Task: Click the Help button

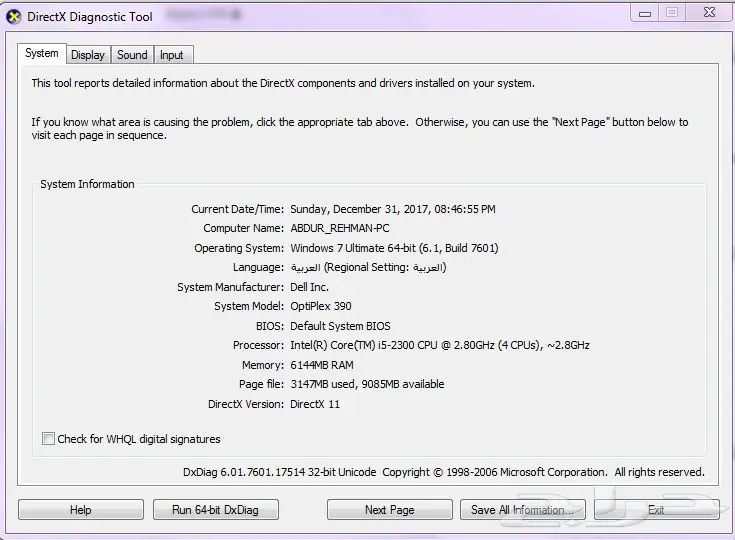Action: tap(81, 510)
